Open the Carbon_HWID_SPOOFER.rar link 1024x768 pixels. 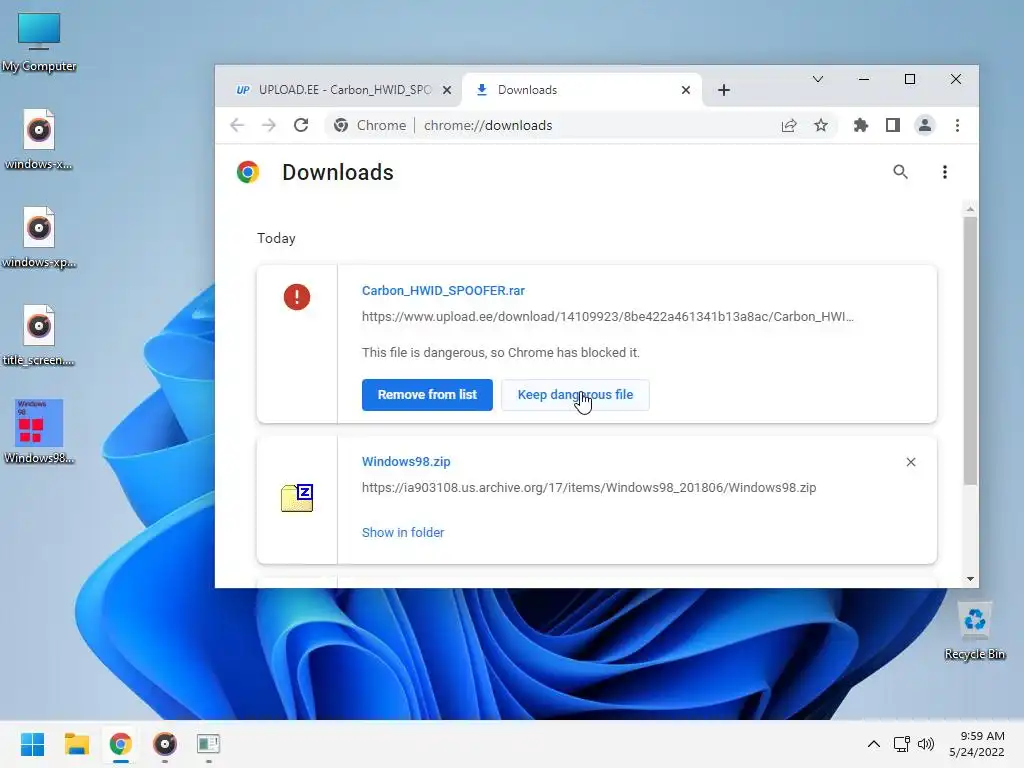tap(443, 291)
